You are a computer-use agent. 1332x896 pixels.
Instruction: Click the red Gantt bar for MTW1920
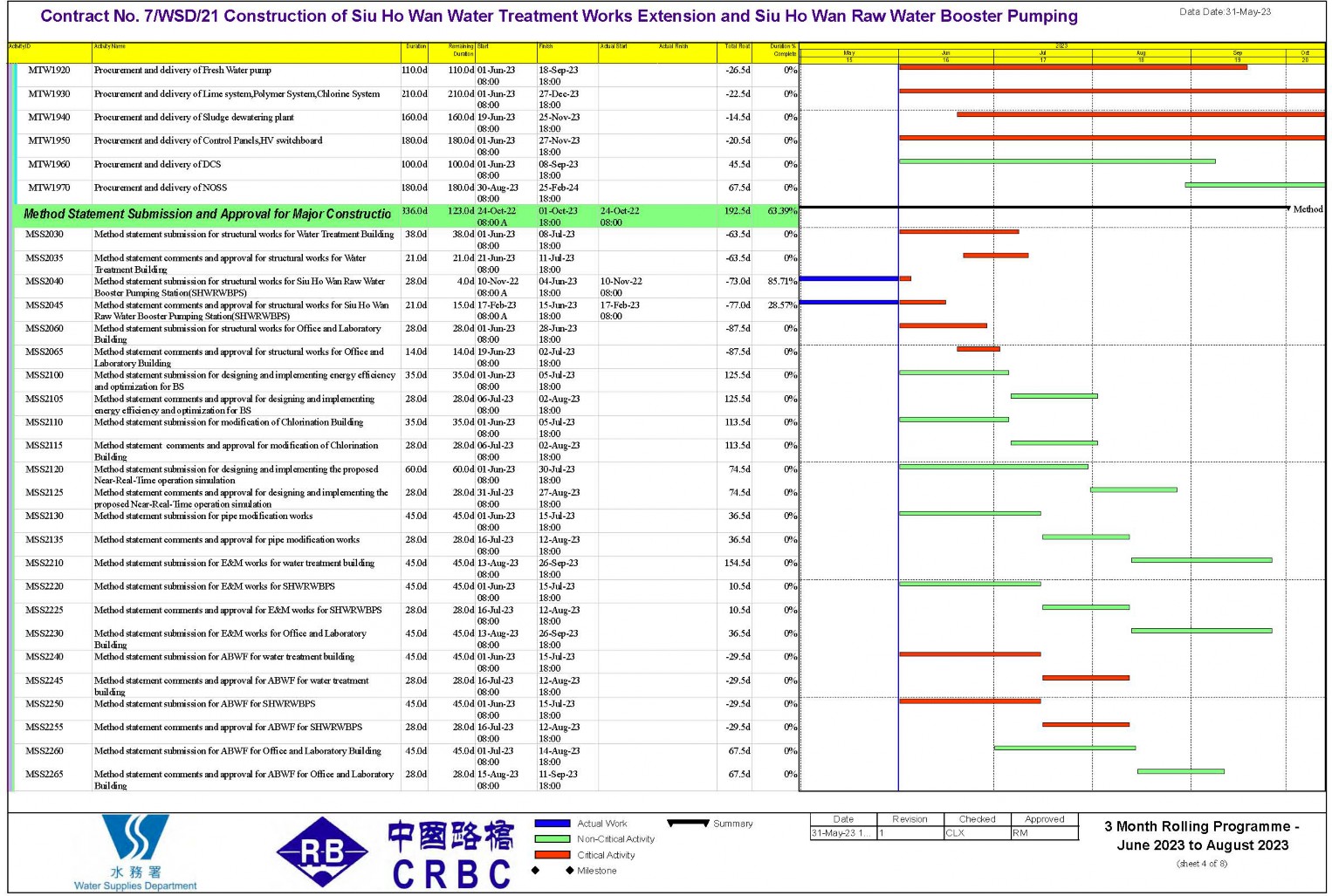[1073, 67]
